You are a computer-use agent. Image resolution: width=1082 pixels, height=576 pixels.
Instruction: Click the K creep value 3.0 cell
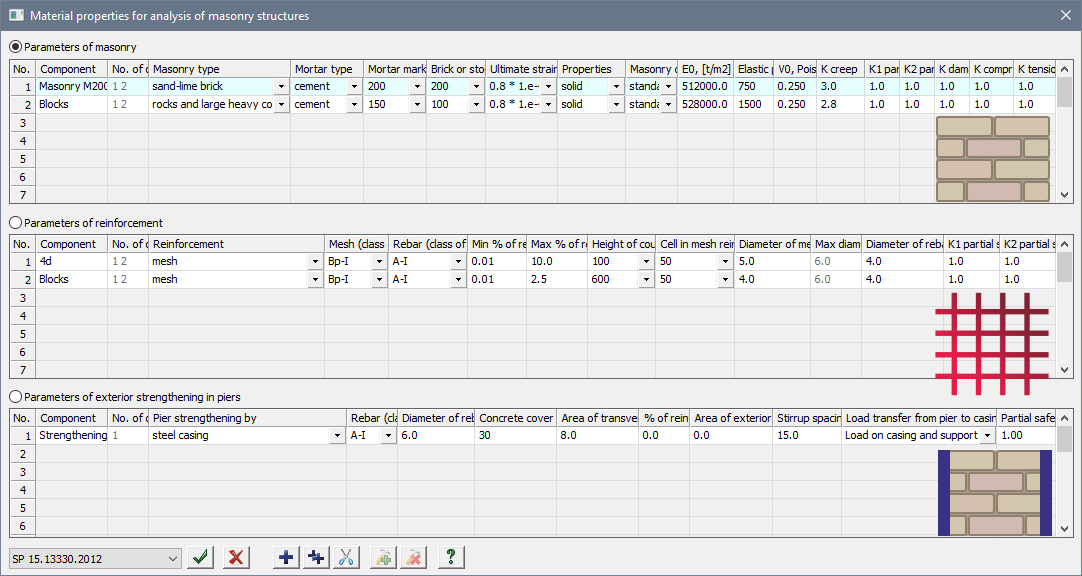(839, 87)
